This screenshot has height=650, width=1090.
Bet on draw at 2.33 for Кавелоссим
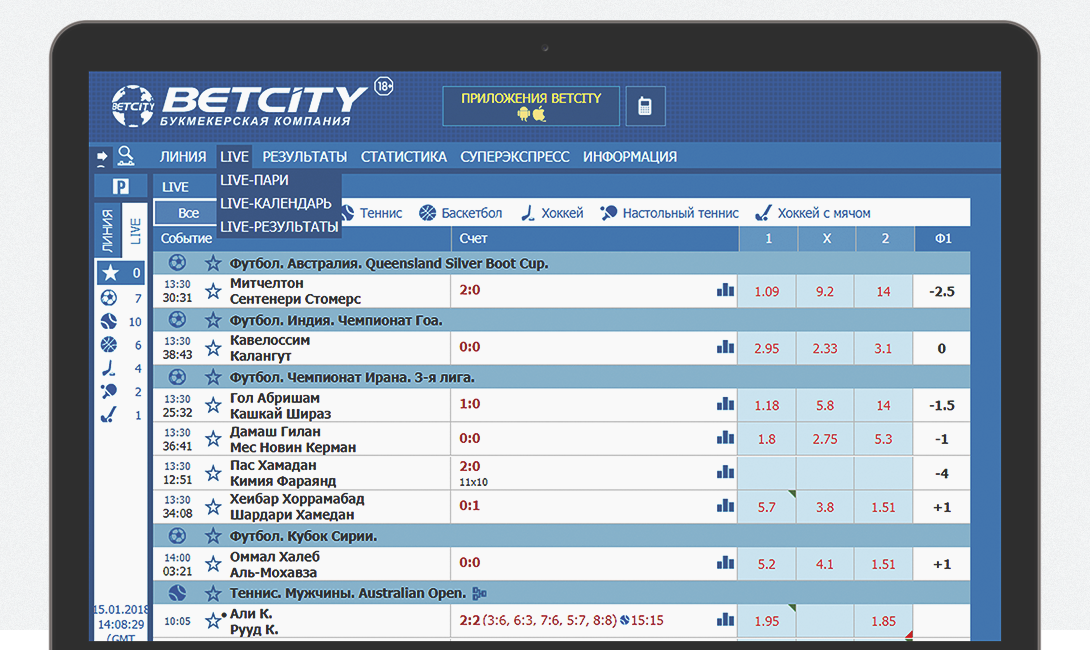(x=825, y=348)
